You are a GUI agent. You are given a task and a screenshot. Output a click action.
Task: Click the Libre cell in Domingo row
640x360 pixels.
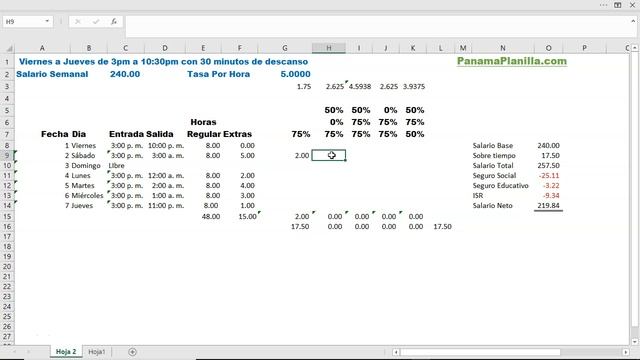tap(116, 166)
